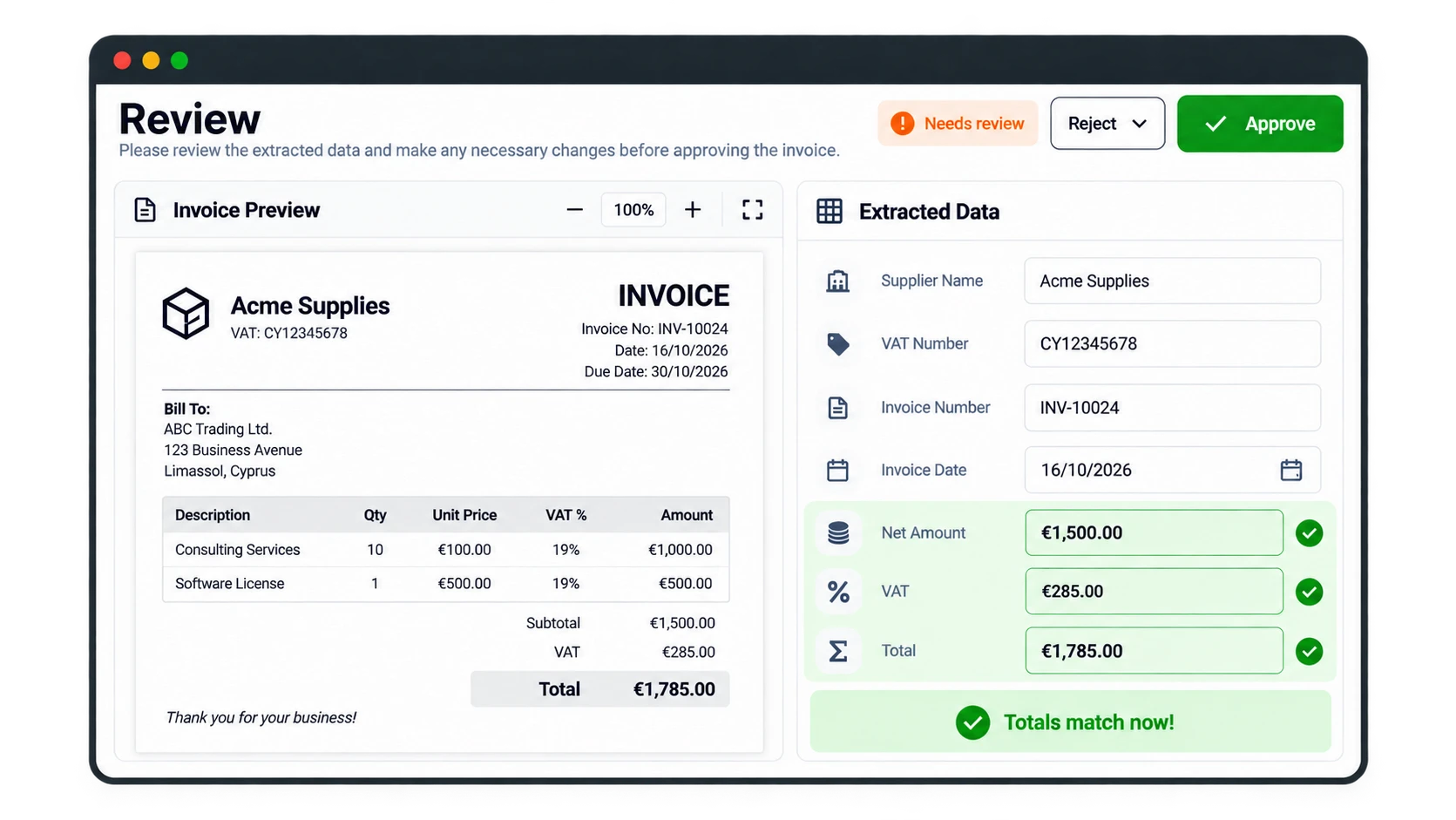Screen dimensions: 1456x820
Task: Click the €1,000.00 amount in the table
Action: (x=681, y=550)
